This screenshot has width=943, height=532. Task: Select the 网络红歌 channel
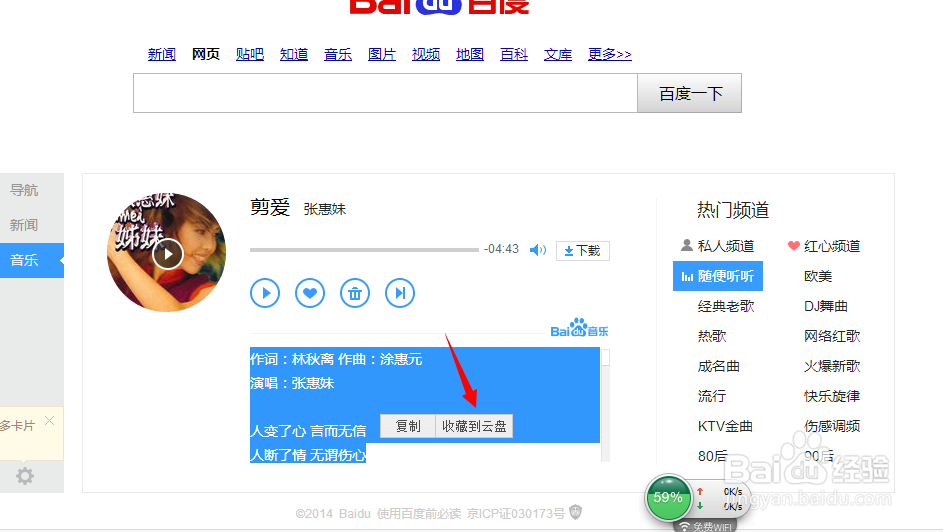point(832,336)
